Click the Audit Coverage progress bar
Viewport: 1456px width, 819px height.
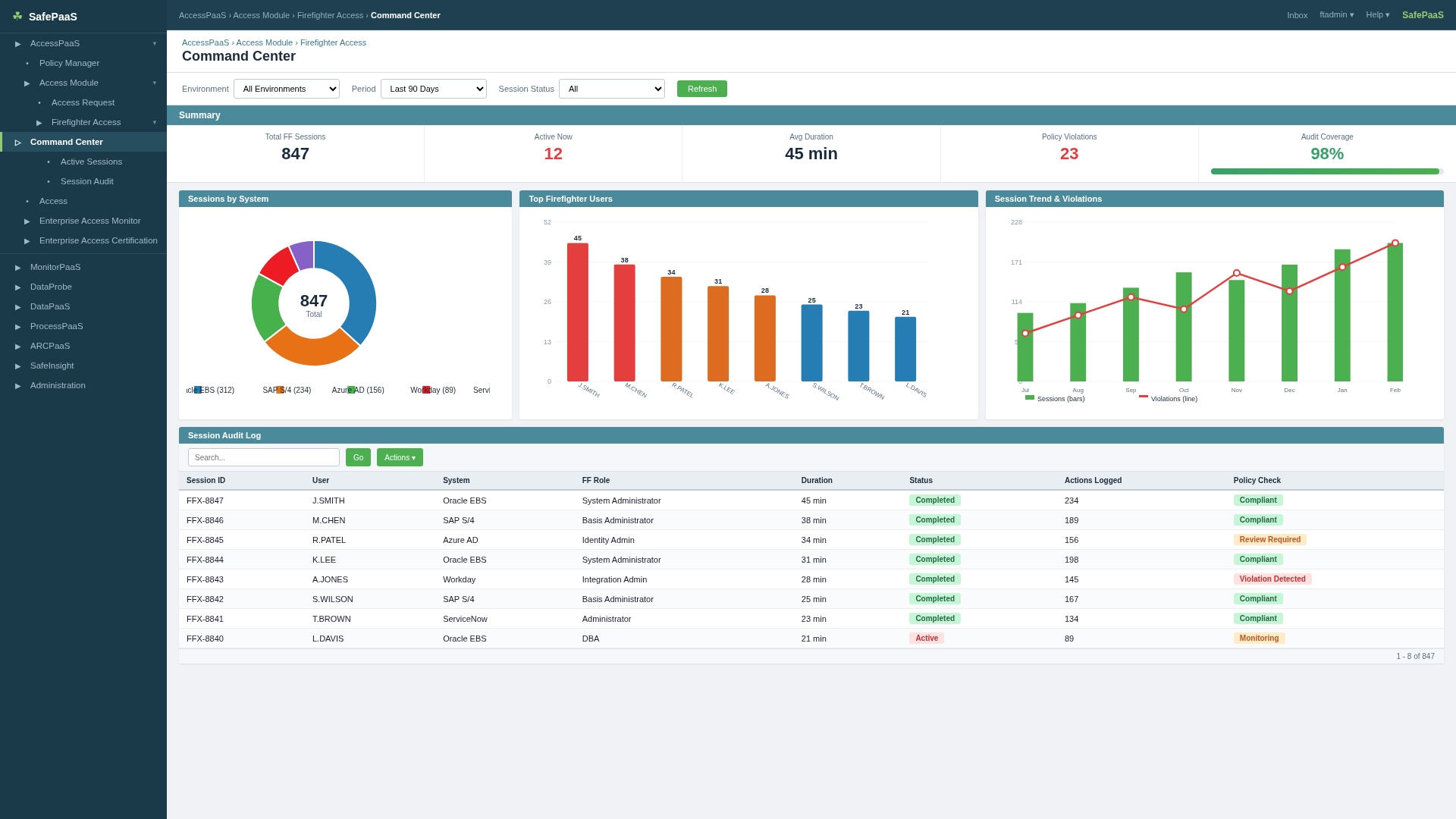tap(1326, 171)
